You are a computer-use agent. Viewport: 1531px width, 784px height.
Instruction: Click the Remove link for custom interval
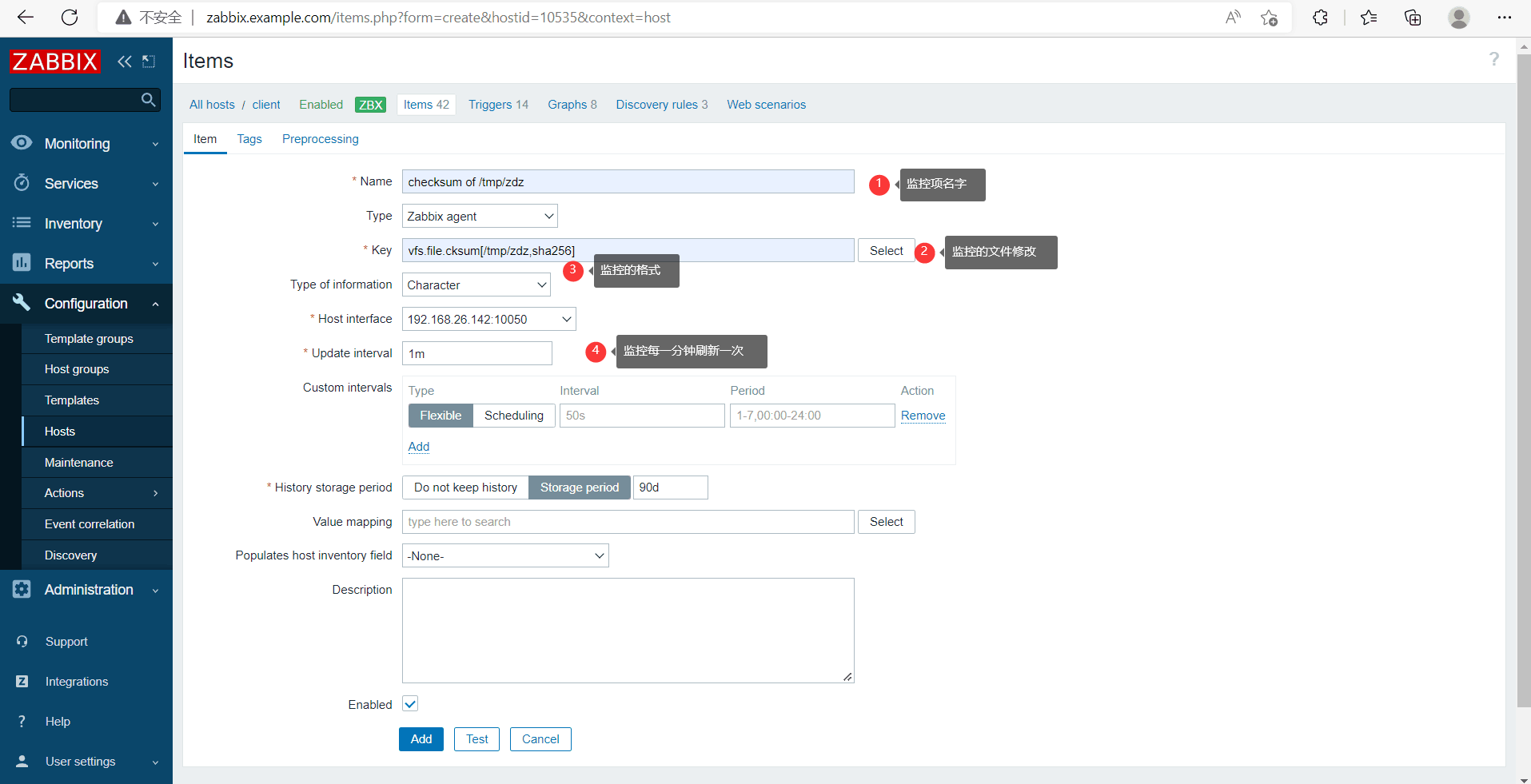(923, 416)
